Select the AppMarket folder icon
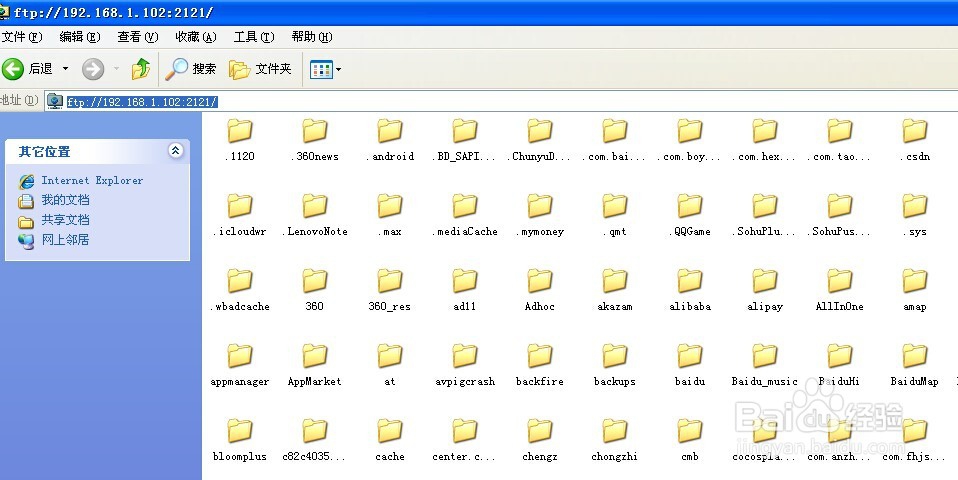The width and height of the screenshot is (958, 480). pos(315,356)
